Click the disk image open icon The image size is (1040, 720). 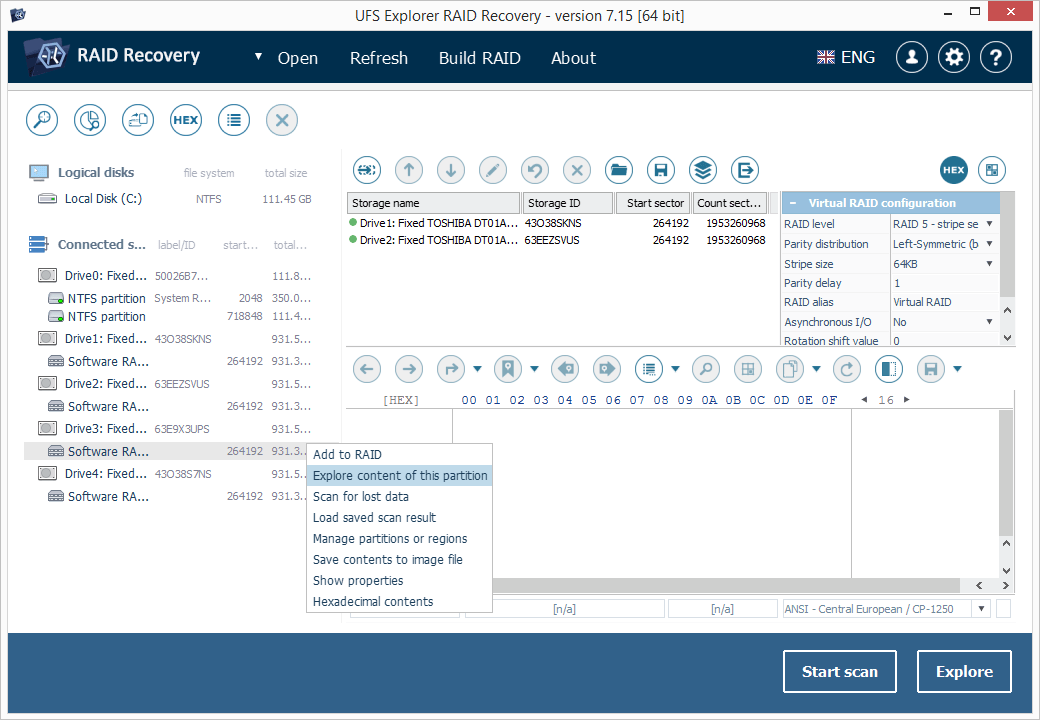click(x=138, y=120)
